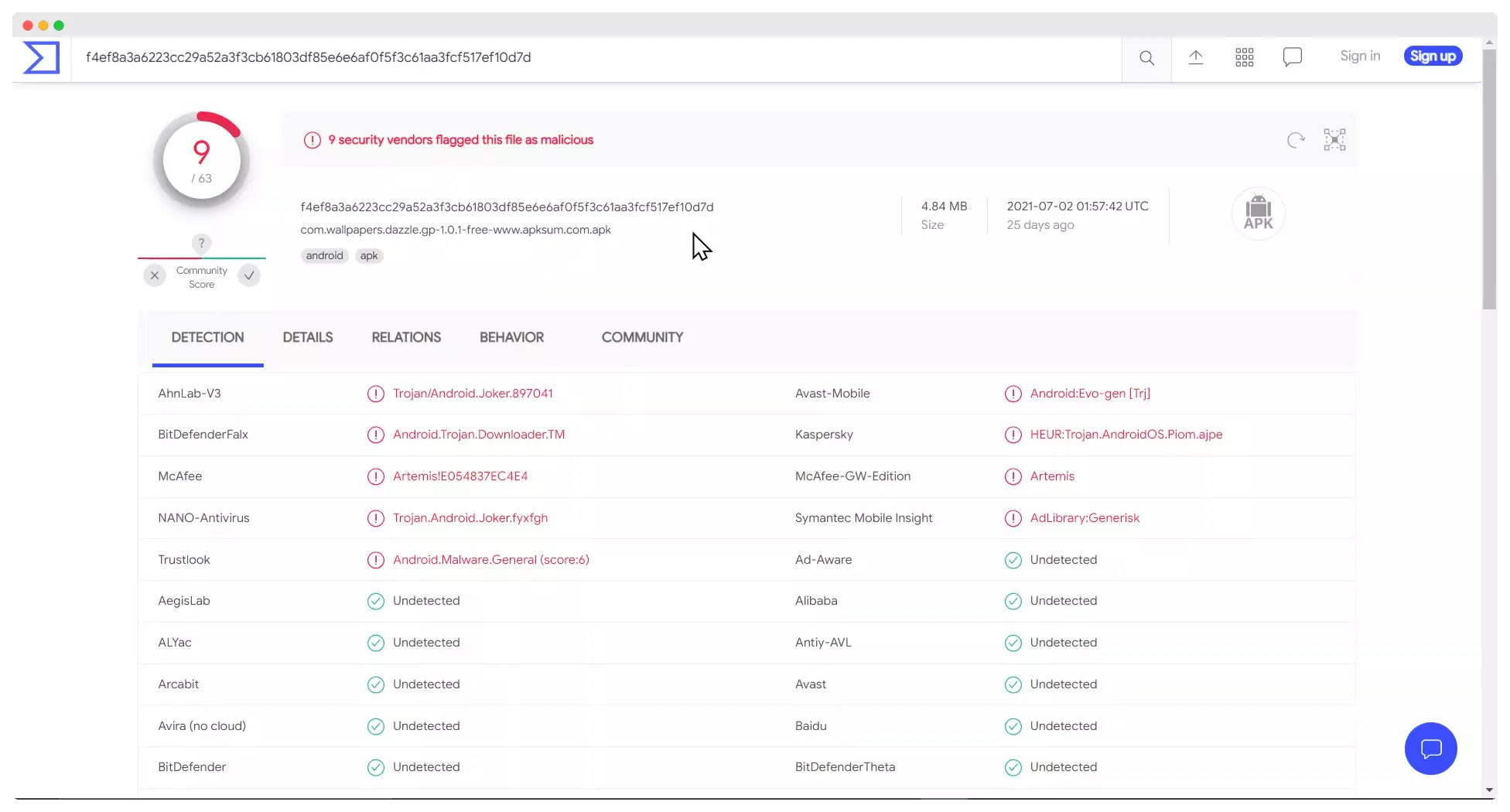Click the 9/63 detection score gauge
1510x812 pixels.
(x=201, y=161)
